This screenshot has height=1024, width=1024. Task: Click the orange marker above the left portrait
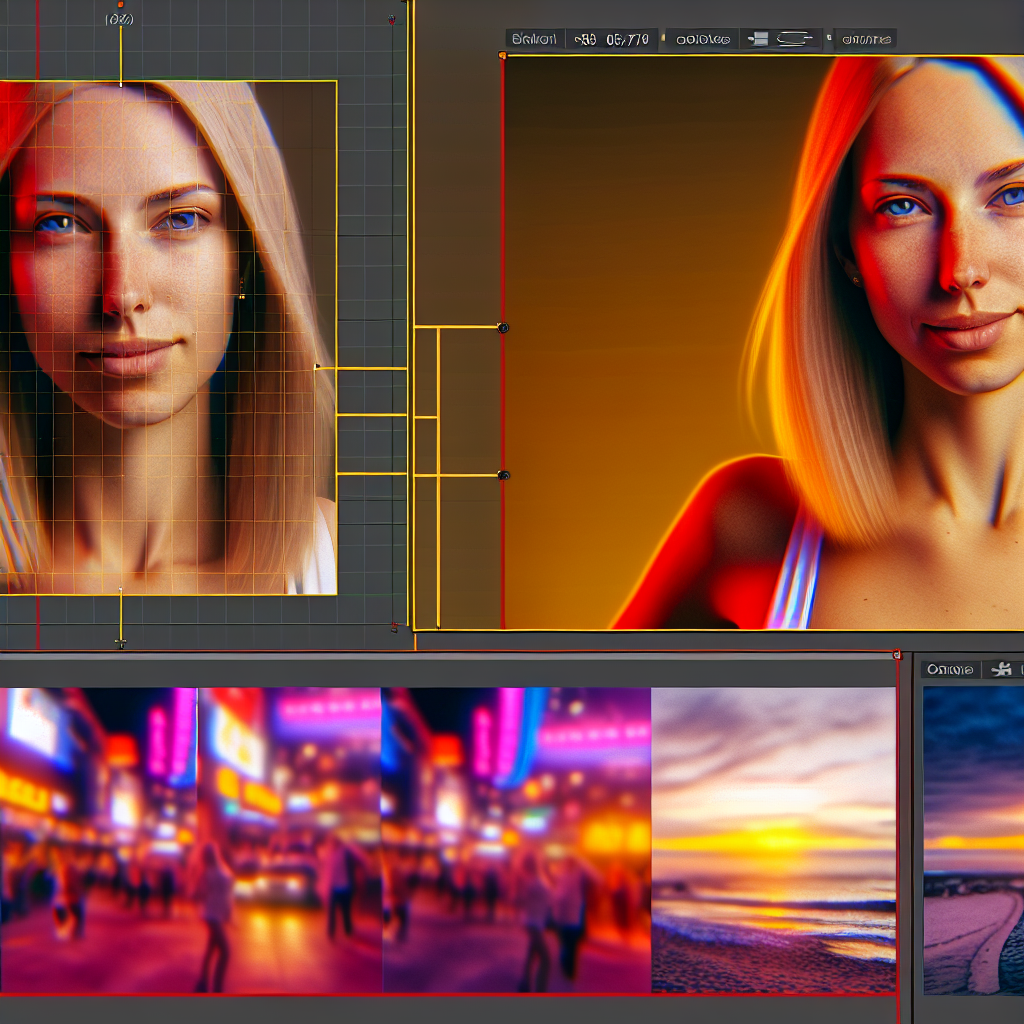[121, 5]
